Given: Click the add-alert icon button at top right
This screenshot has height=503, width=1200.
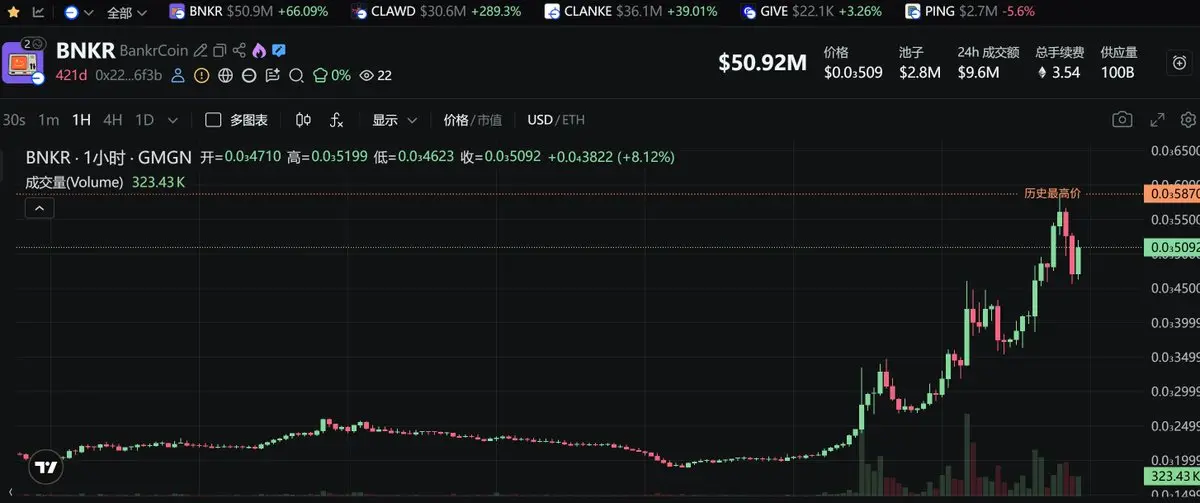Looking at the screenshot, I should coord(1179,62).
